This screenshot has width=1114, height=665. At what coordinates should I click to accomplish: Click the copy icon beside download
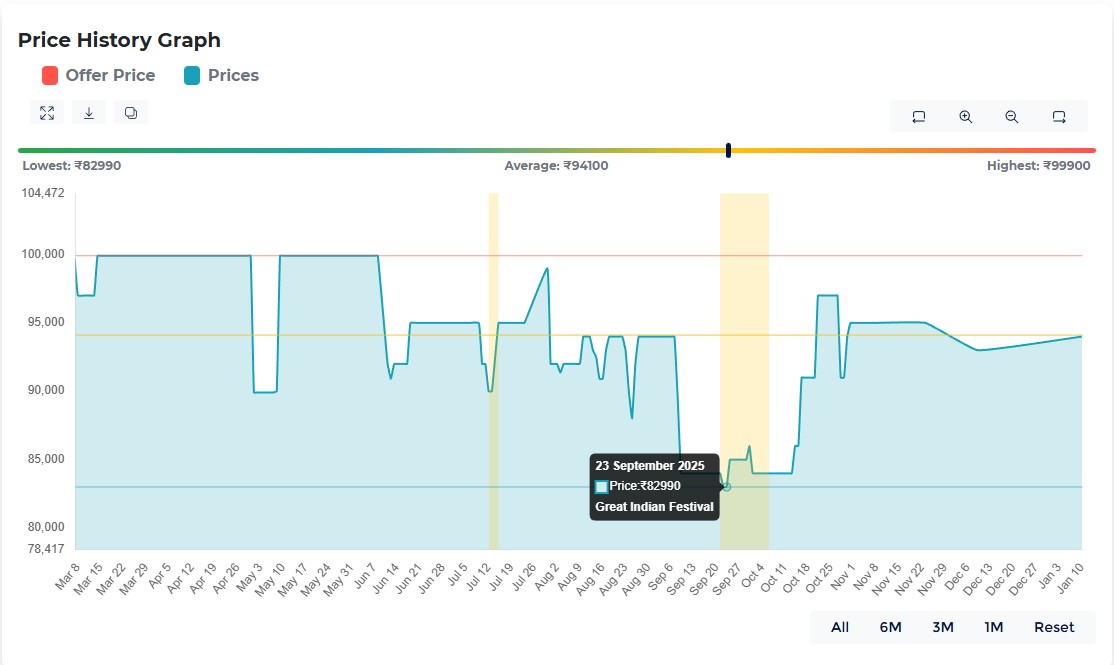pos(131,113)
